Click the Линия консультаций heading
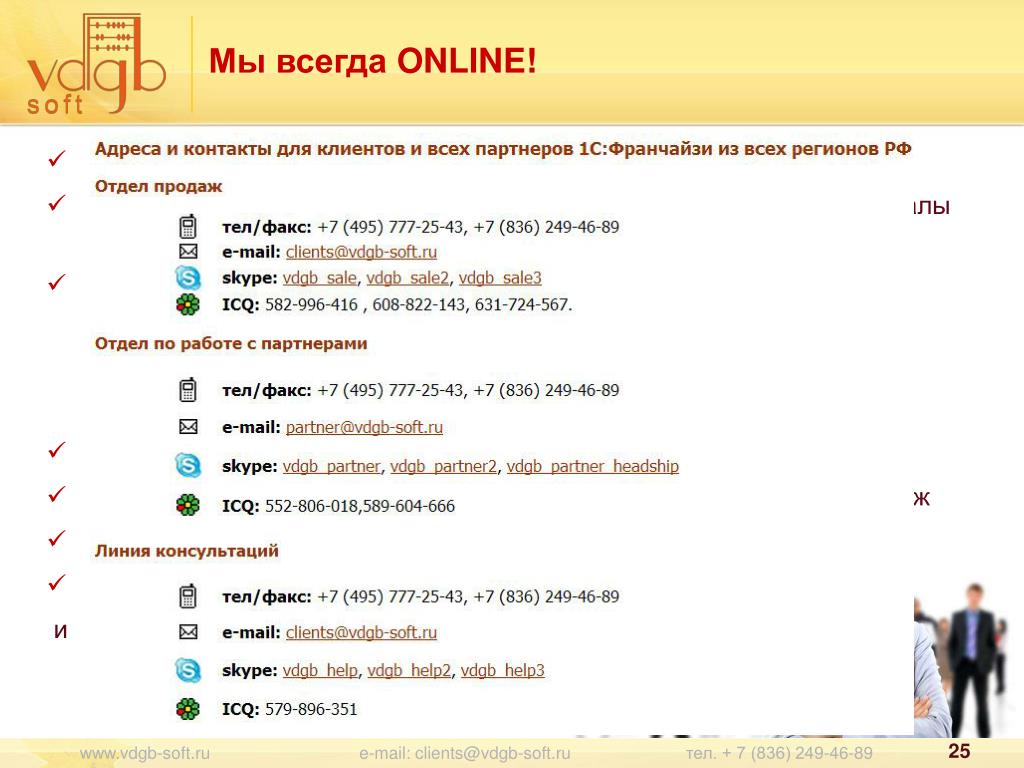The image size is (1024, 768). click(187, 551)
